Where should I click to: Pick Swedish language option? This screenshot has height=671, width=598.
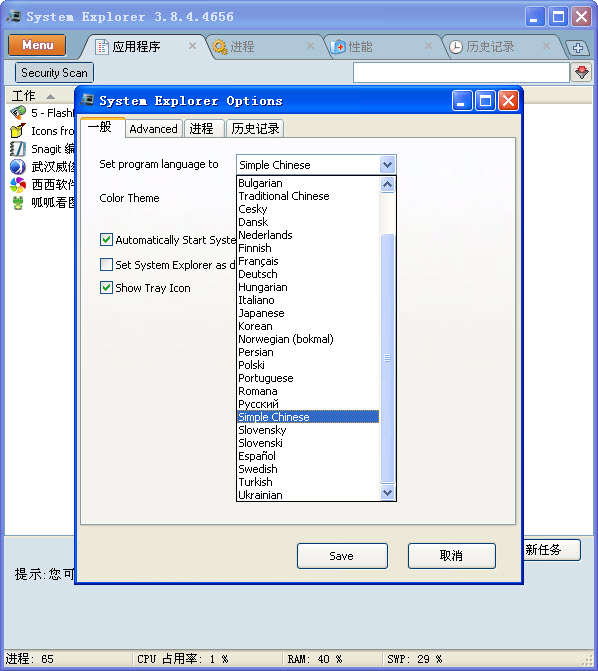point(308,469)
